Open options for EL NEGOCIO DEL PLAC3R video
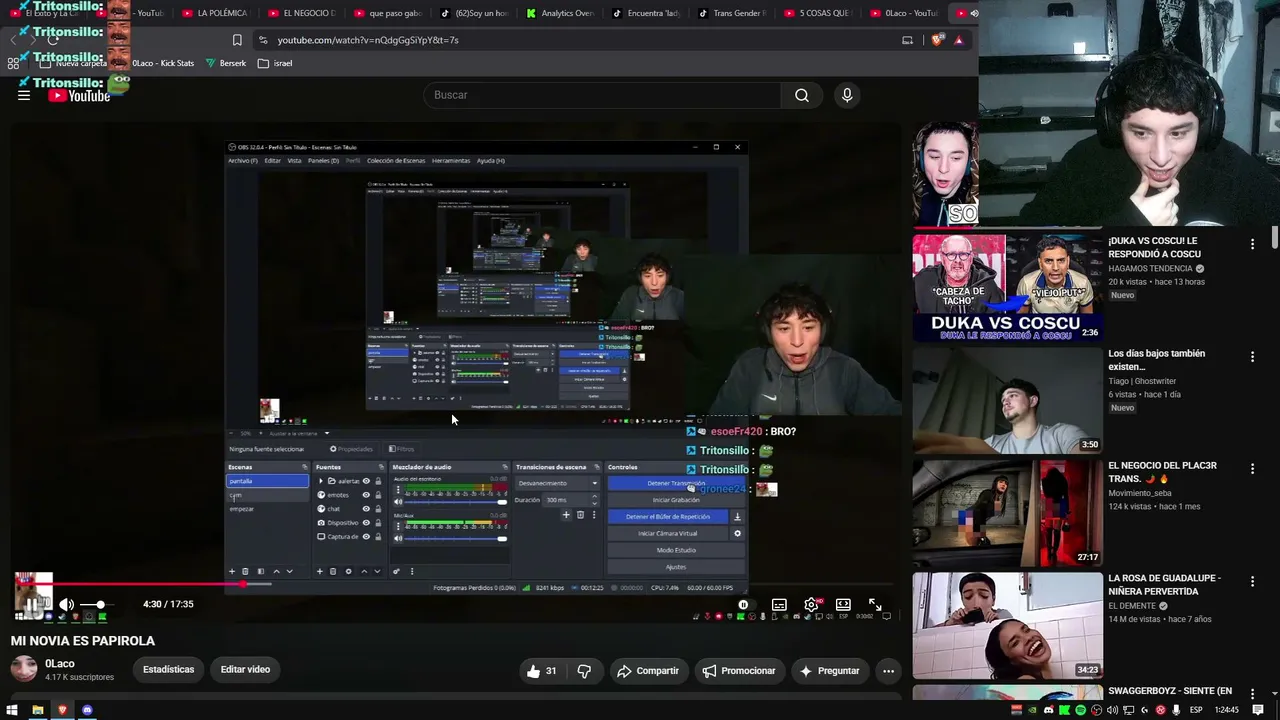Screen dimensions: 1280x720 click(x=1252, y=469)
